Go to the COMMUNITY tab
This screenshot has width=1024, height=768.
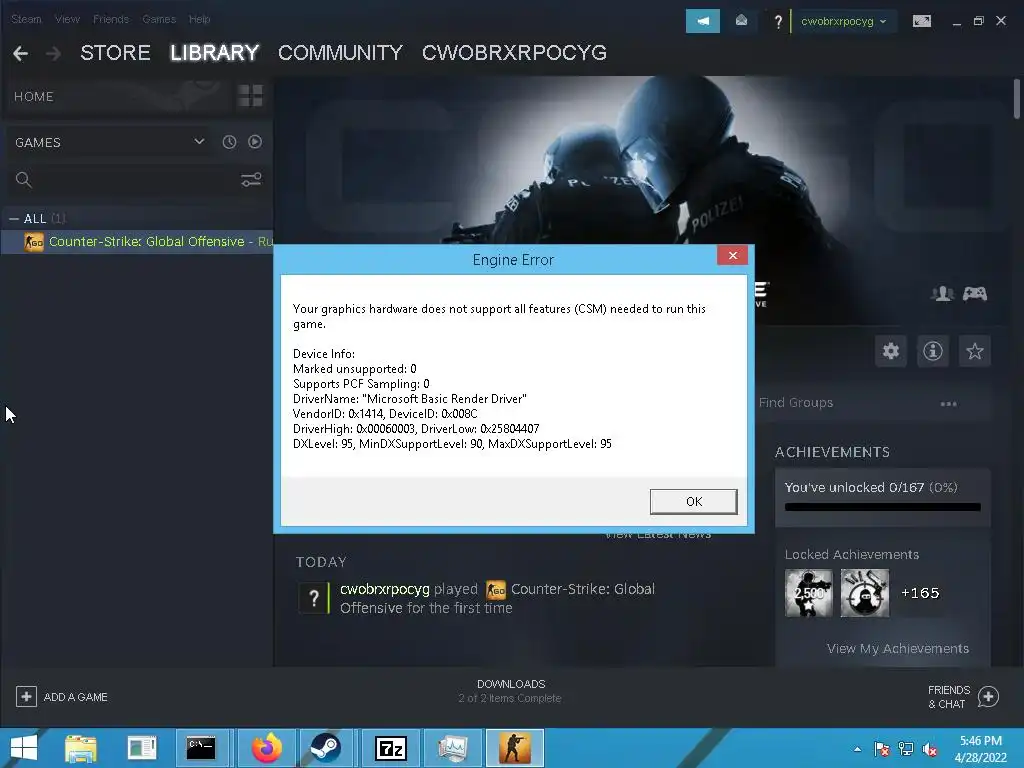[x=340, y=53]
